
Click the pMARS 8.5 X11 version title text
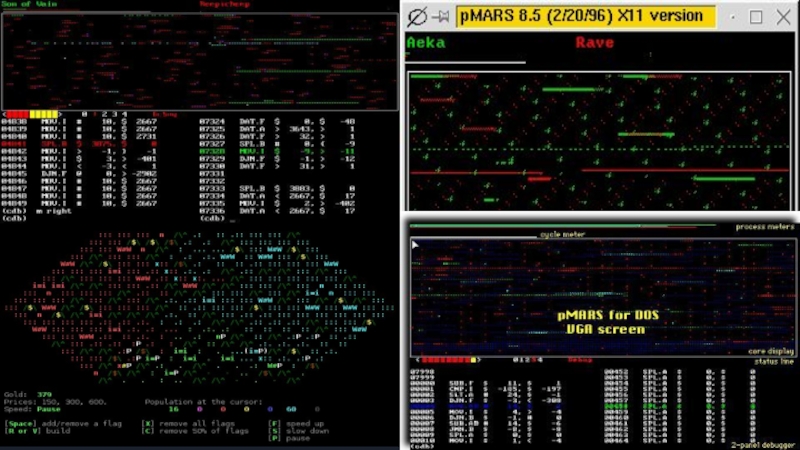coord(582,16)
